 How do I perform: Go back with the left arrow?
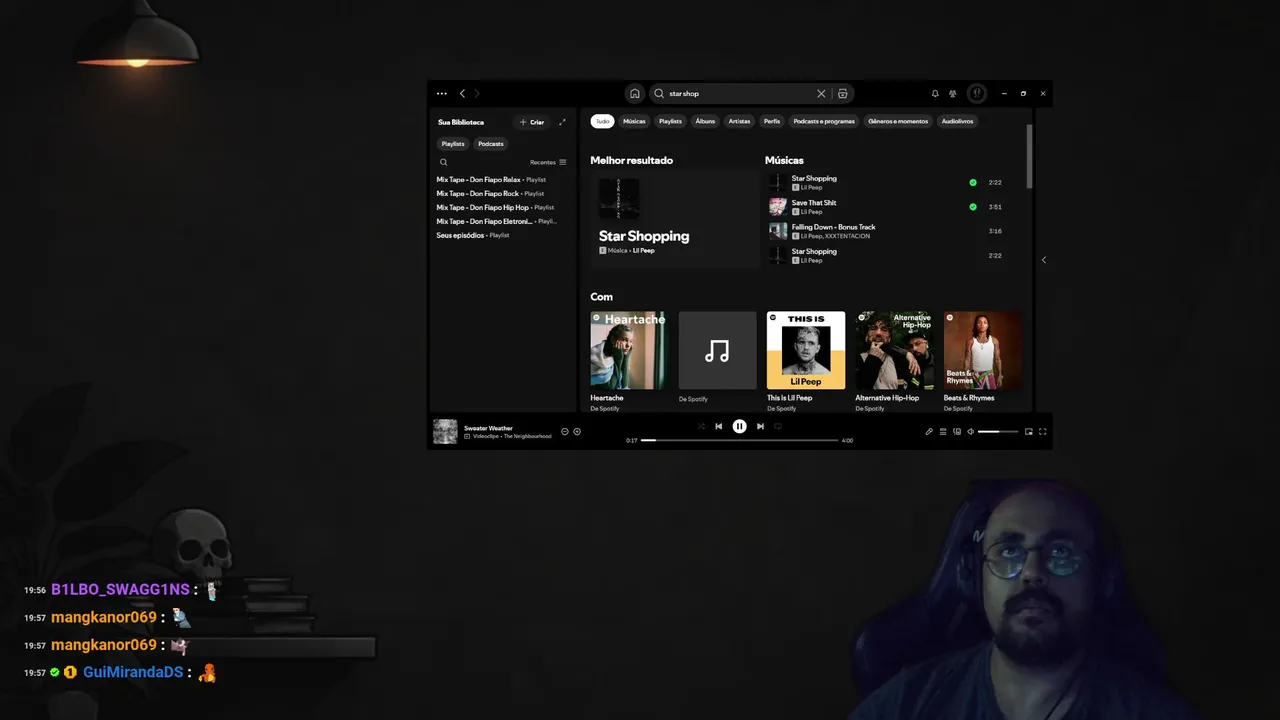(x=462, y=93)
